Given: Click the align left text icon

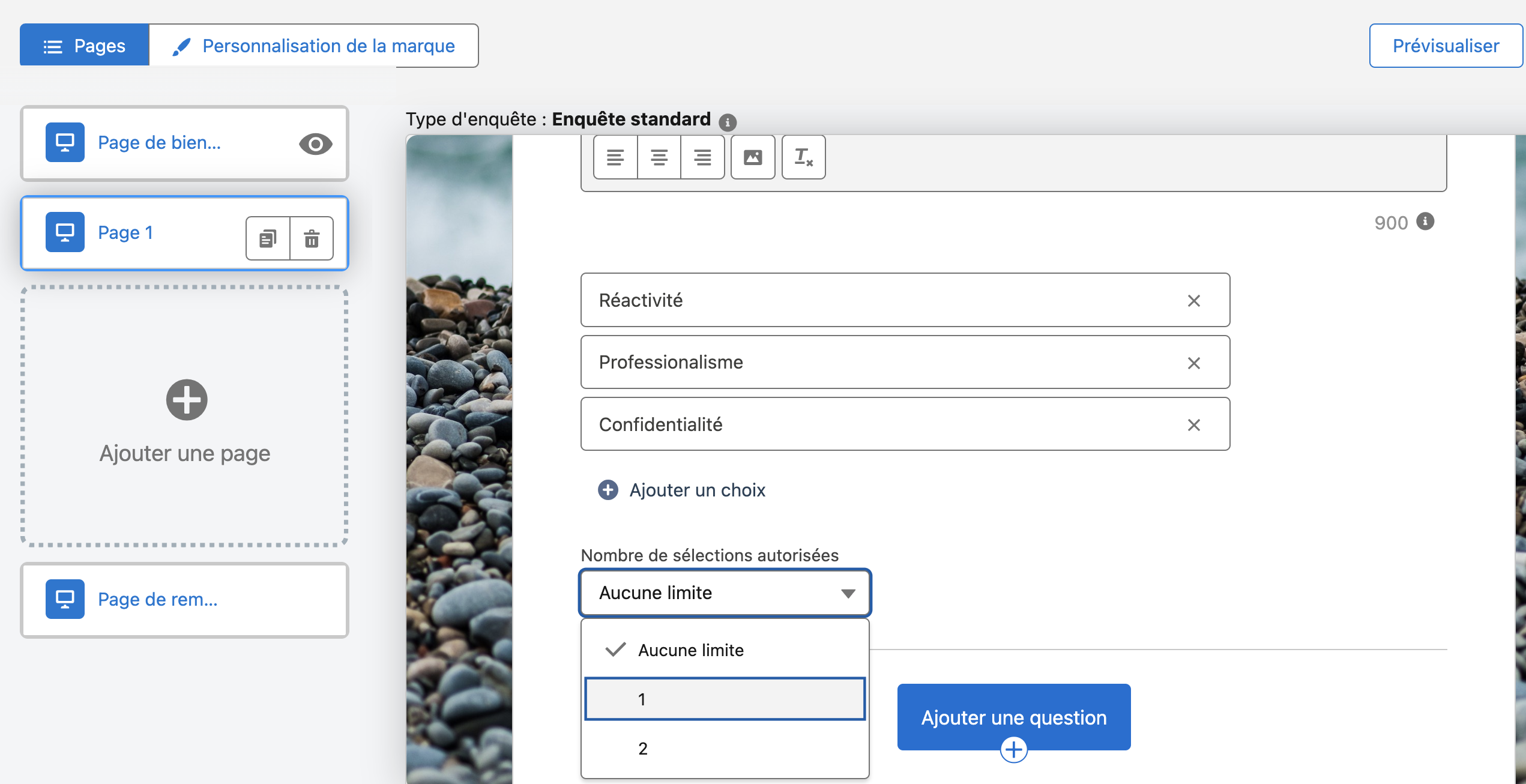Looking at the screenshot, I should pos(615,157).
